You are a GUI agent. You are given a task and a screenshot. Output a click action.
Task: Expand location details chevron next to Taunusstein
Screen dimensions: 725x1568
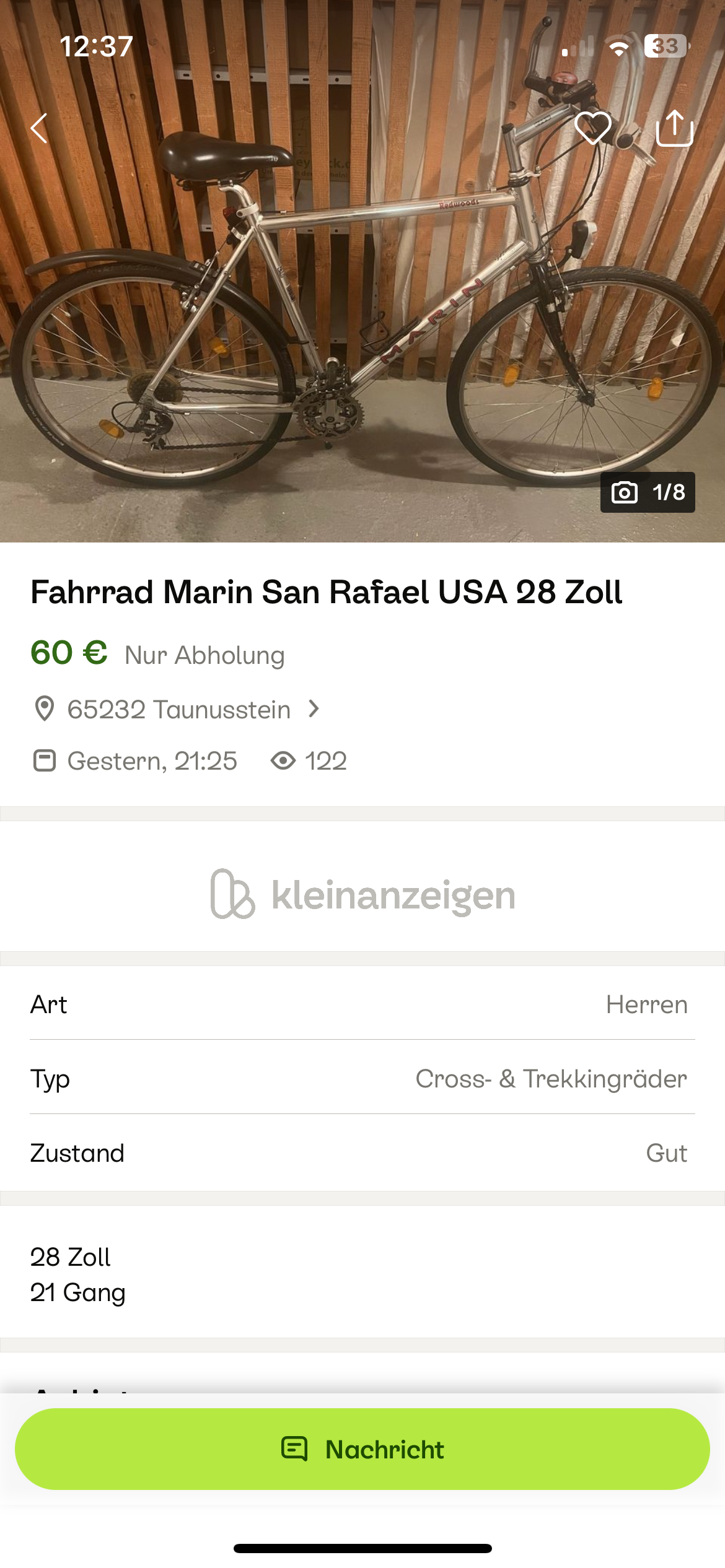(x=314, y=708)
